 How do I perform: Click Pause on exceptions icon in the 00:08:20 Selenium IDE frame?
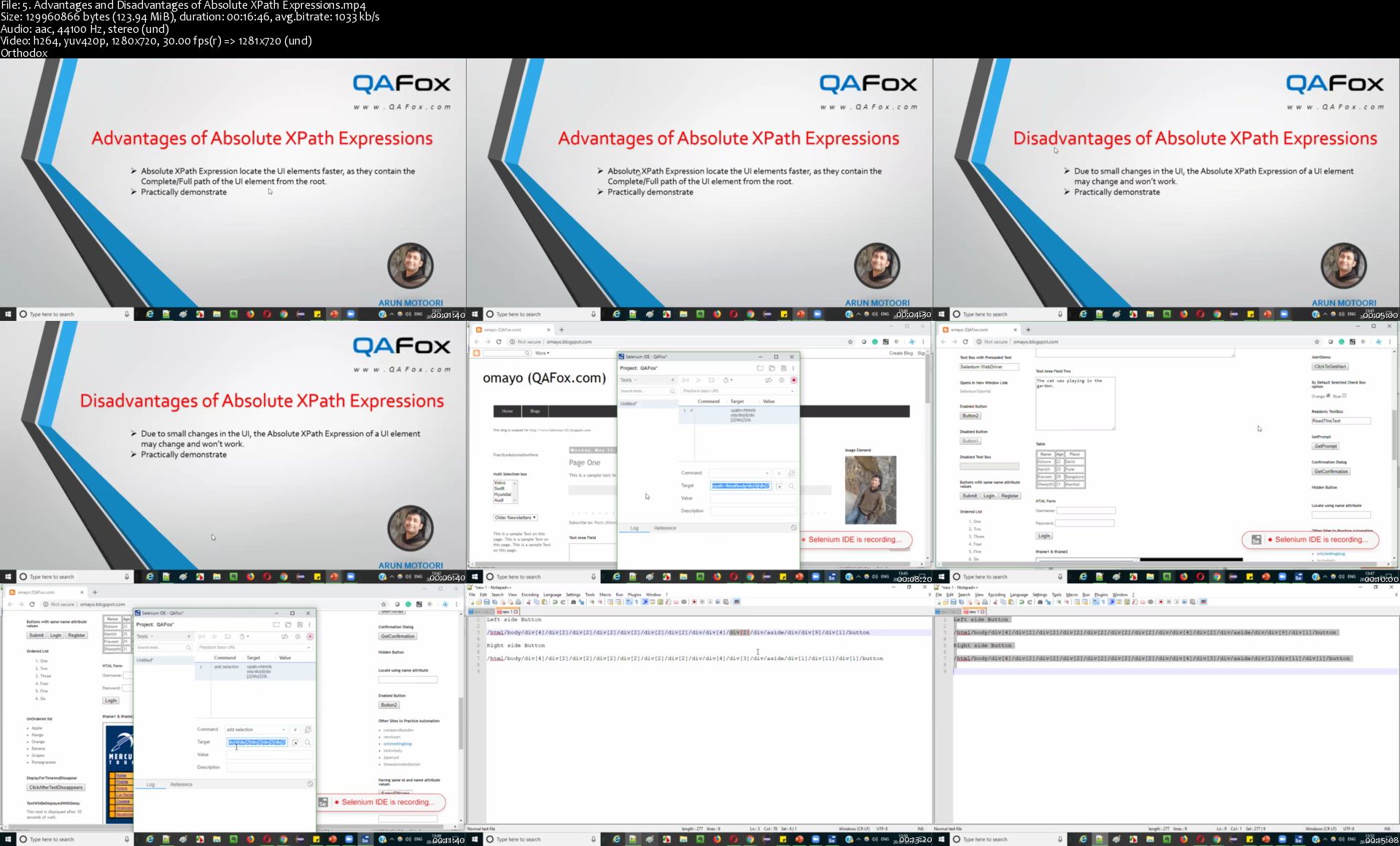[x=782, y=380]
